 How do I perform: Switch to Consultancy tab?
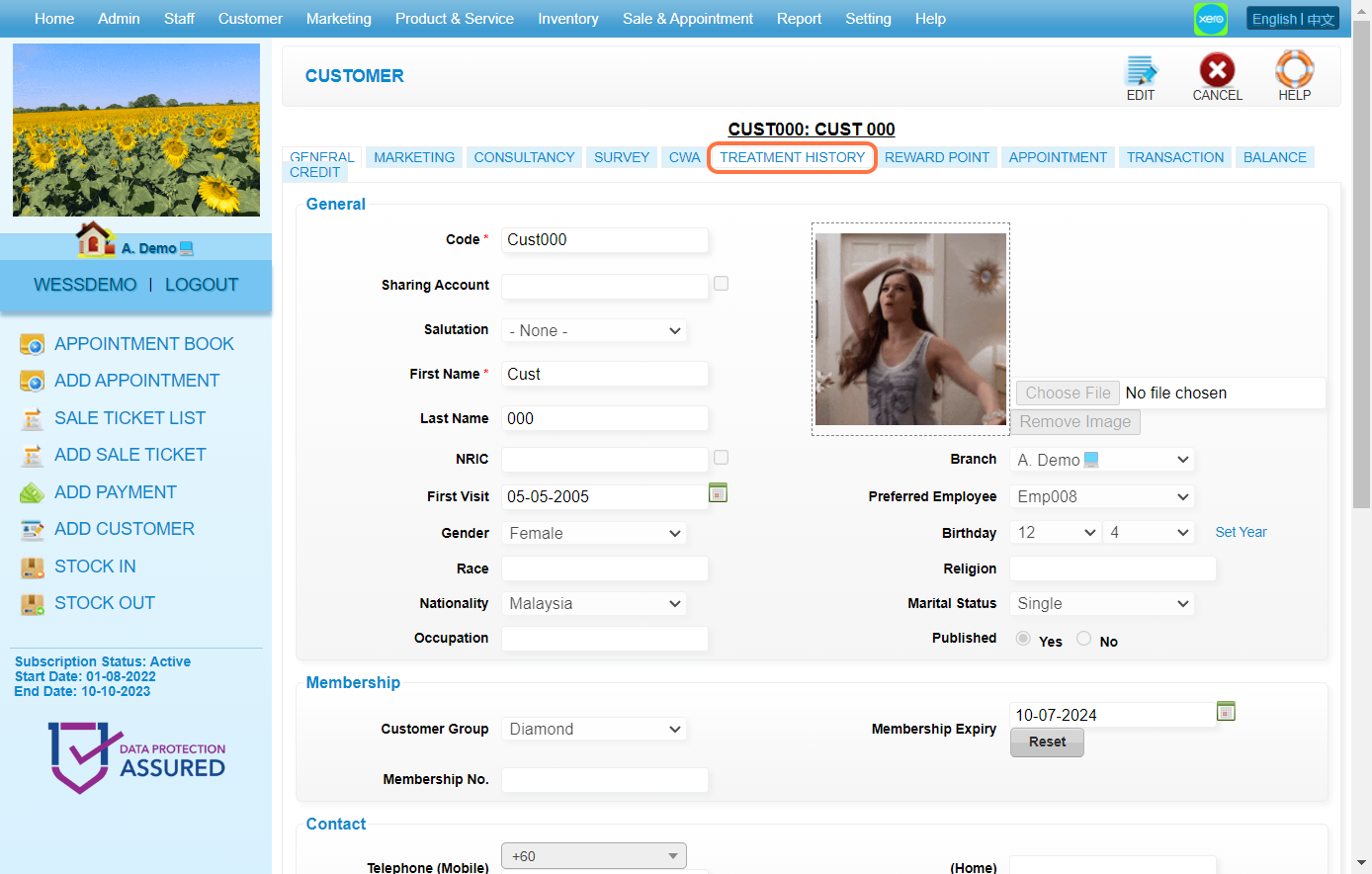[x=524, y=157]
